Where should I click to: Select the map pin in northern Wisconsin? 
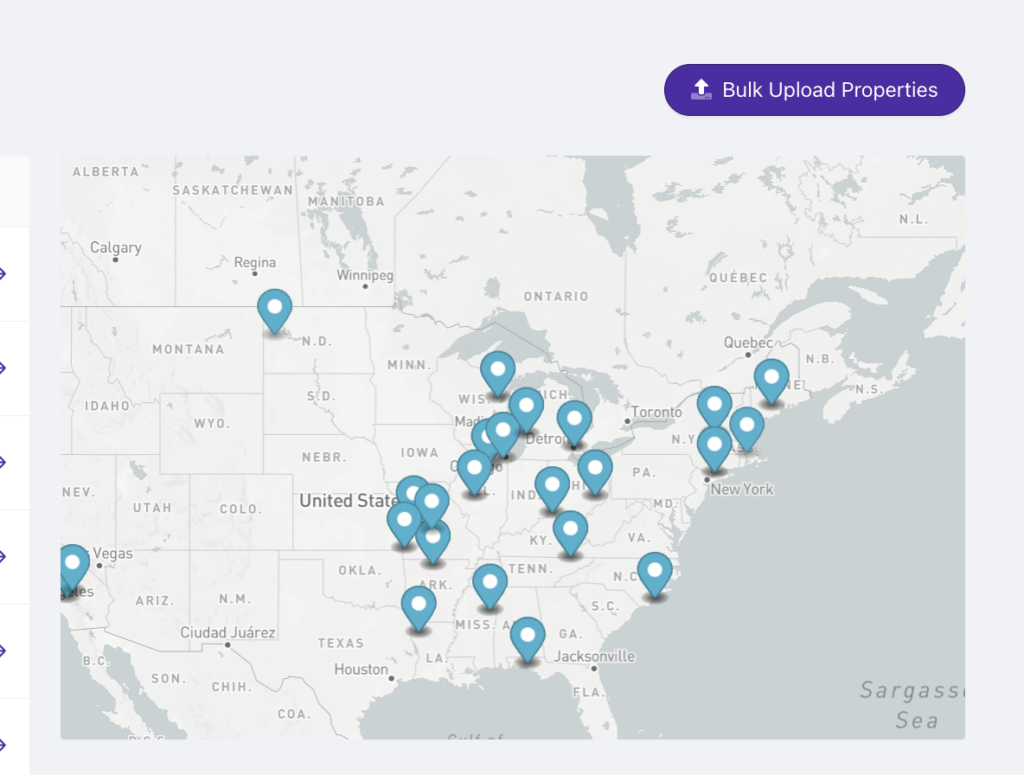tap(498, 374)
